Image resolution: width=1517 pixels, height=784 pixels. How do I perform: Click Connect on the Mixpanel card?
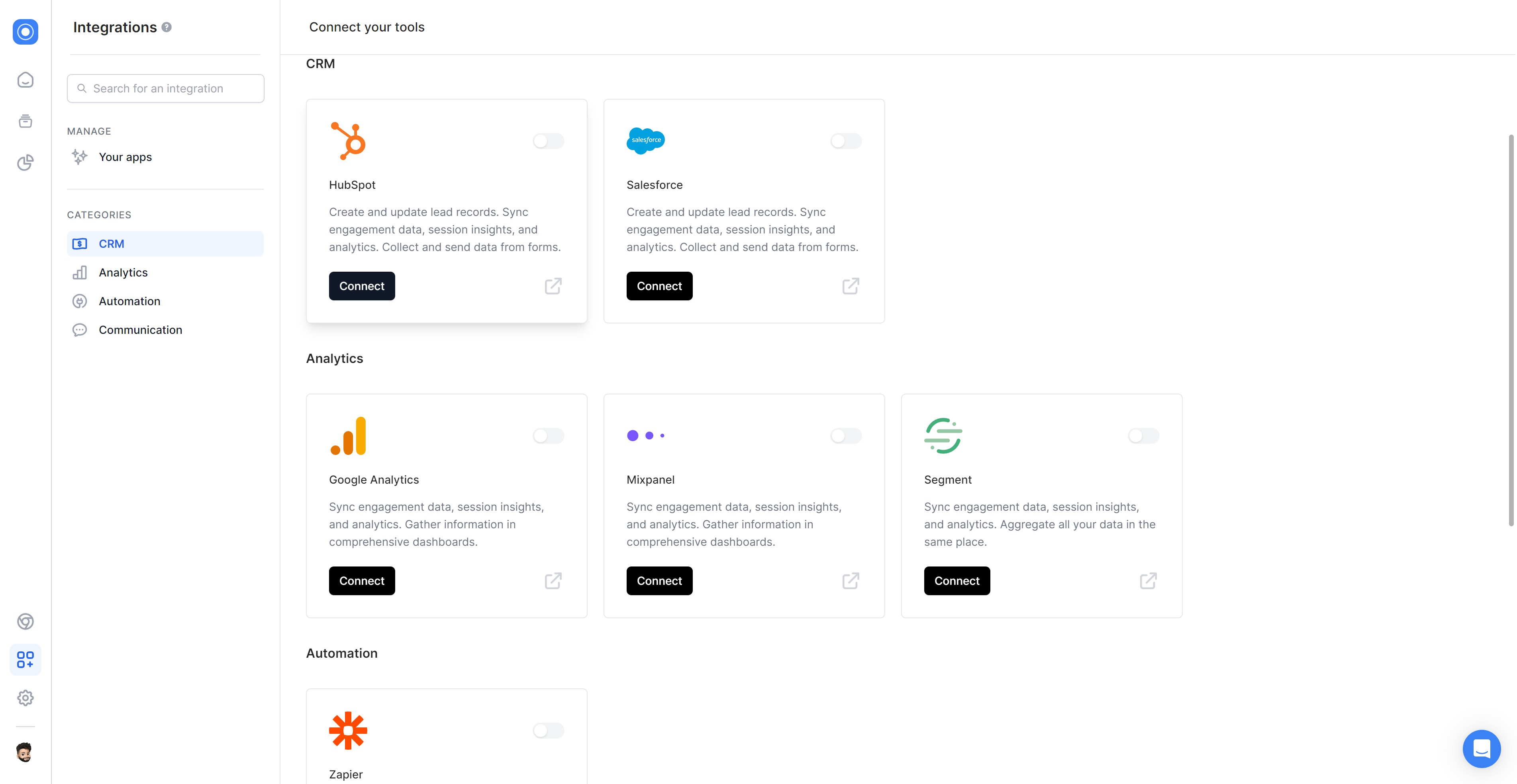[659, 581]
